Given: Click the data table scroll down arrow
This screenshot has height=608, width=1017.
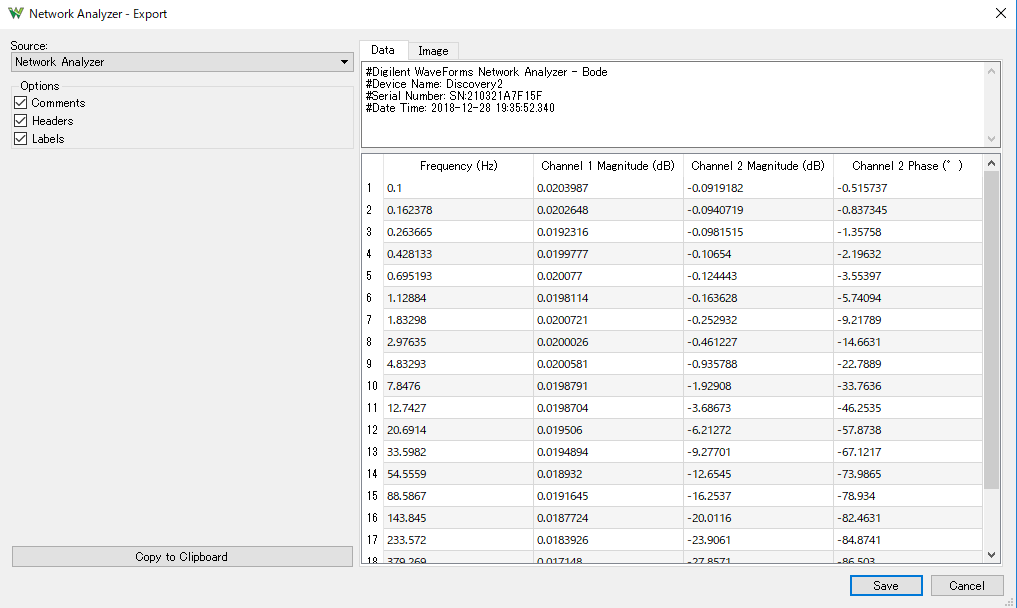Looking at the screenshot, I should [991, 555].
